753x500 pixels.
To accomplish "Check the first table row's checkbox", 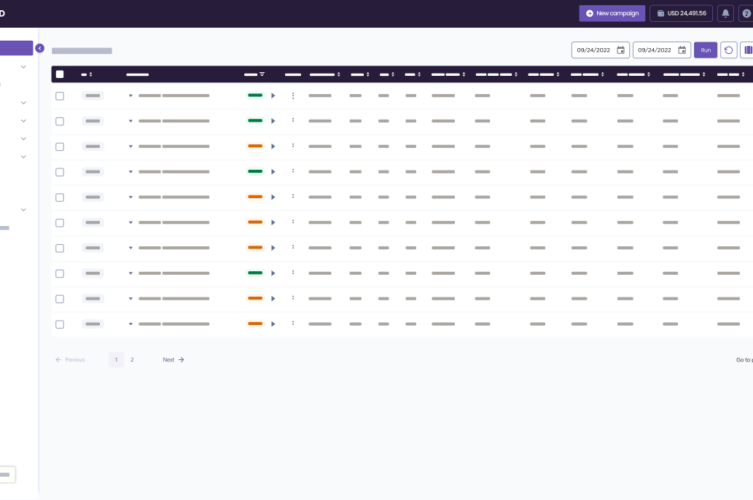I will [60, 96].
